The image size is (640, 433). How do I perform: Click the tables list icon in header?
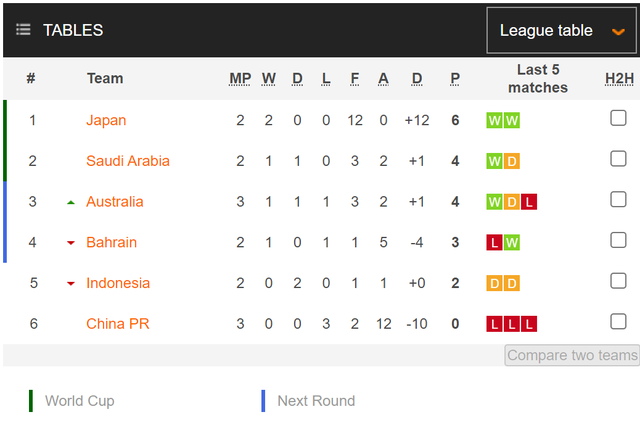(x=23, y=30)
